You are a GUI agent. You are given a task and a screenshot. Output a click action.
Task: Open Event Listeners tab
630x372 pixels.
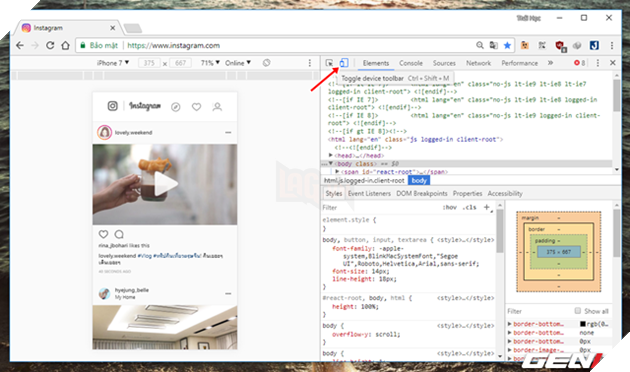point(369,194)
